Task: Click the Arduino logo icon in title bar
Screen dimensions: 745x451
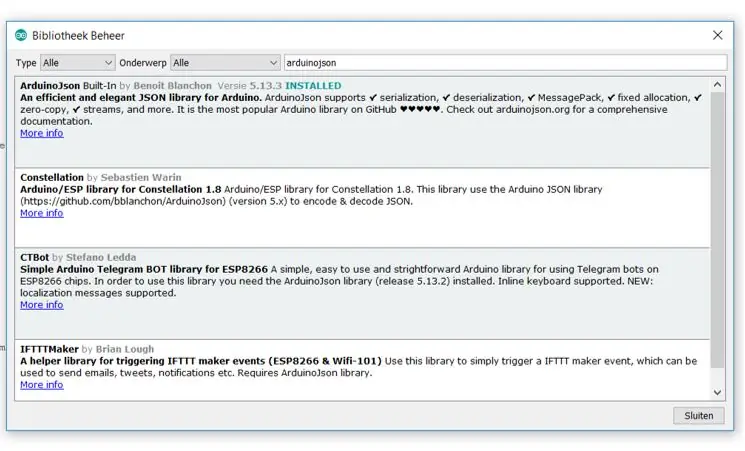Action: 21,35
